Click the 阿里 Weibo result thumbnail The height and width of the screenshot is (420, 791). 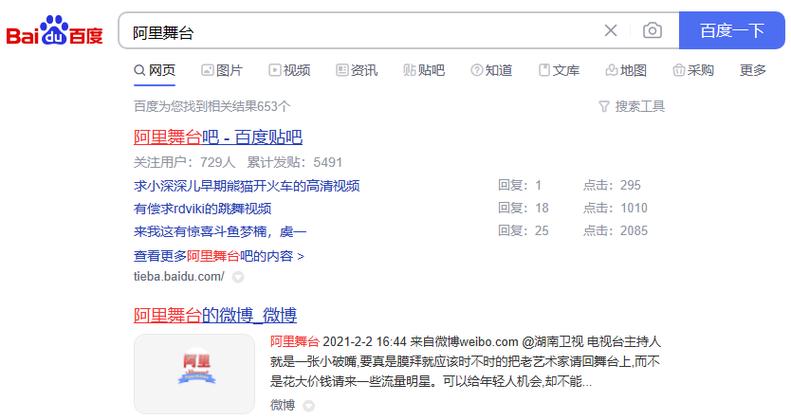195,374
